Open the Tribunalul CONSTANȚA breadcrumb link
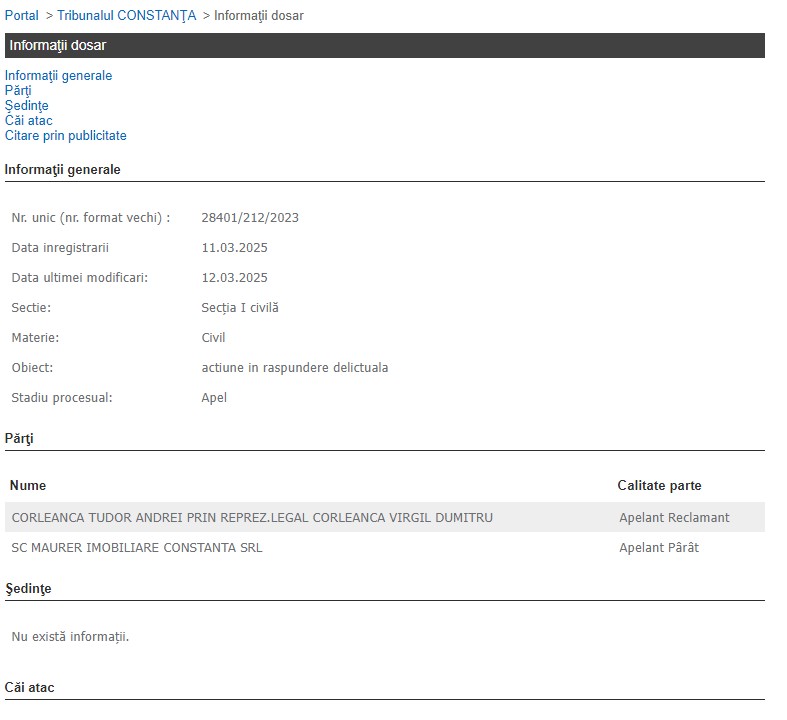The image size is (787, 720). [x=126, y=16]
